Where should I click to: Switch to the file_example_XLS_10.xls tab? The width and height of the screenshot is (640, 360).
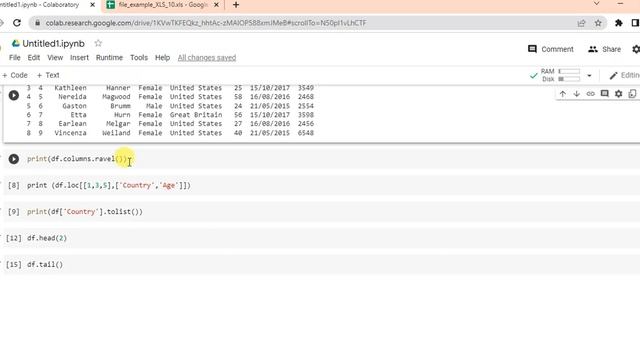click(163, 5)
